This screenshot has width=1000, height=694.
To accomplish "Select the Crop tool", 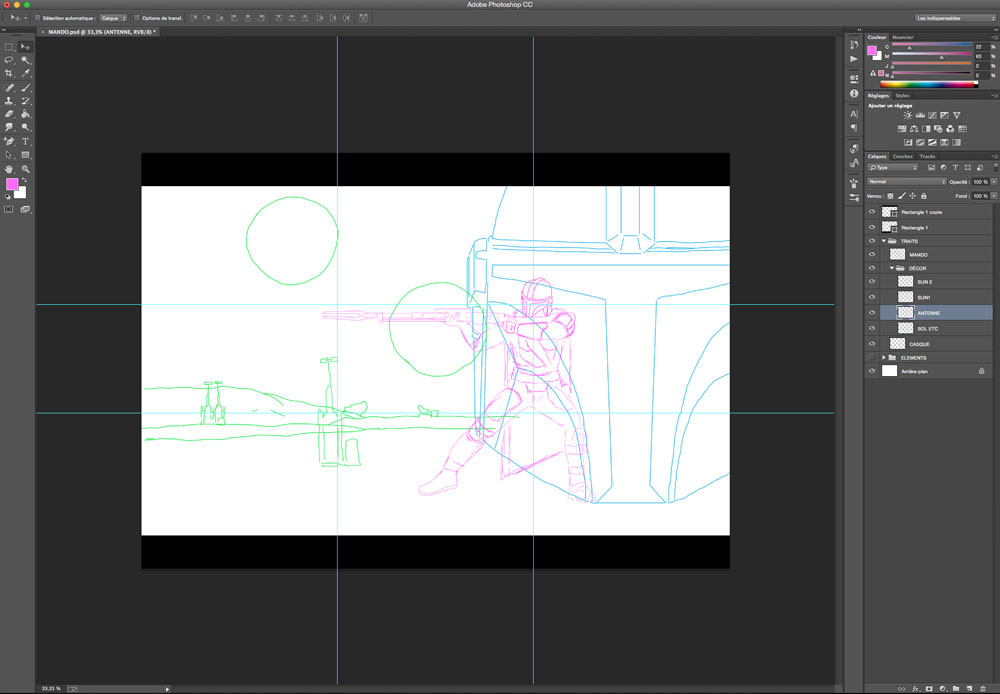I will (9, 74).
